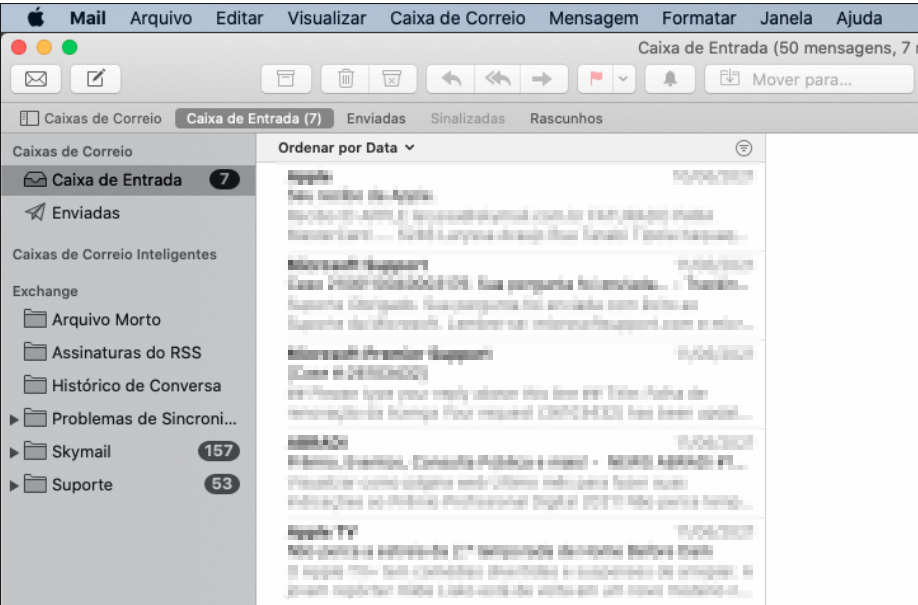This screenshot has height=605, width=918.
Task: Open the Formatar menu
Action: pos(699,18)
